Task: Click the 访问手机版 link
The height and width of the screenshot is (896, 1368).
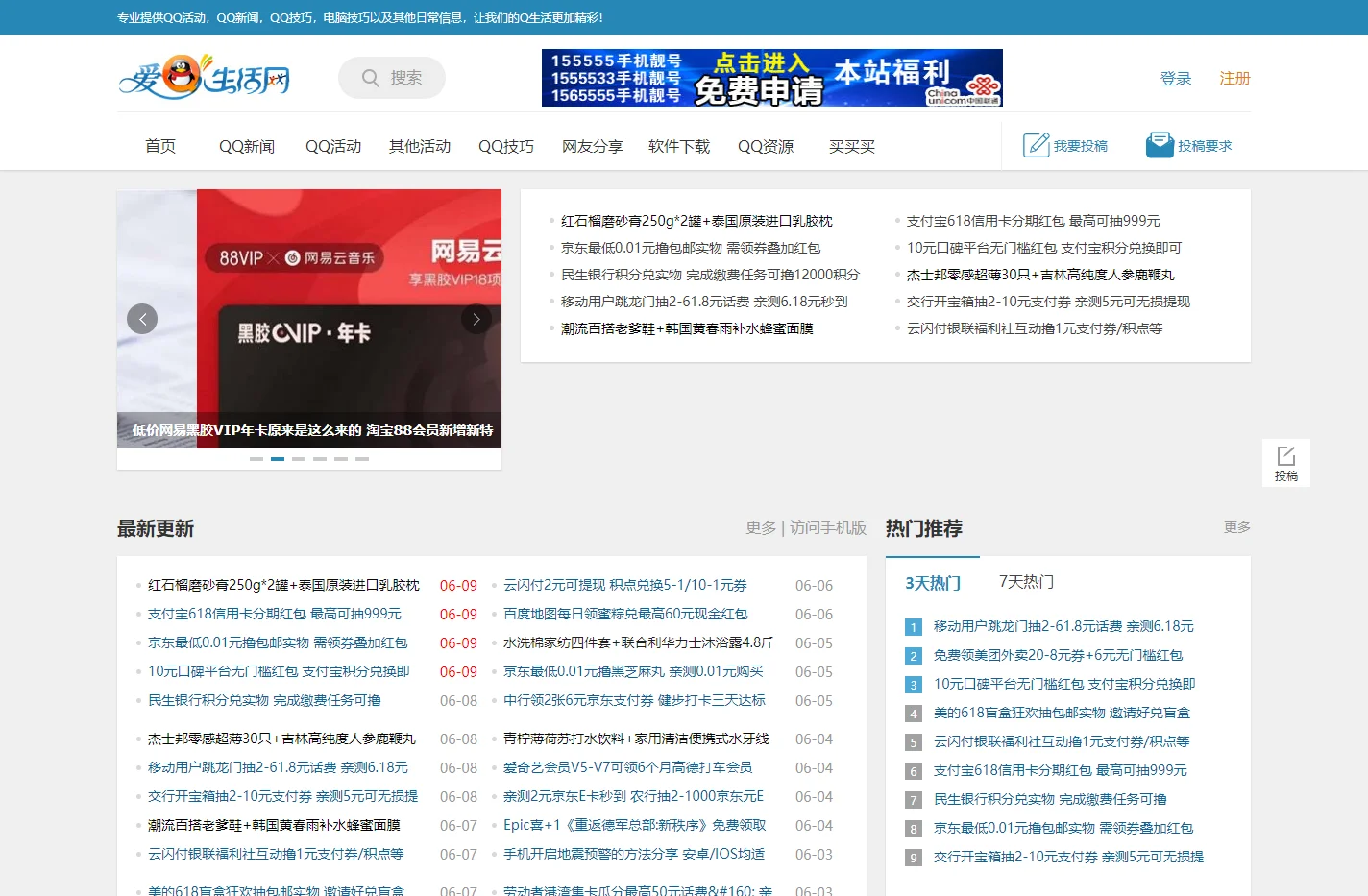Action: point(828,527)
